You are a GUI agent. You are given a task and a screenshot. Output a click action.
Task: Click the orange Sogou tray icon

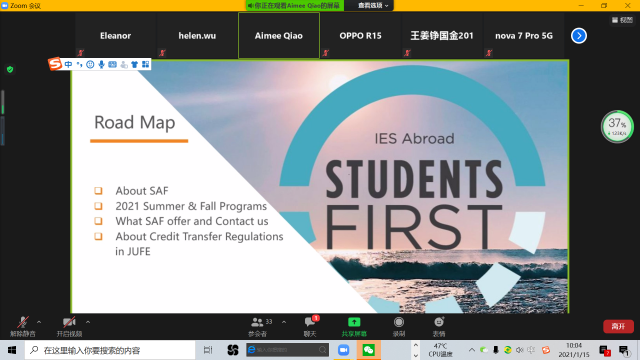click(x=546, y=350)
